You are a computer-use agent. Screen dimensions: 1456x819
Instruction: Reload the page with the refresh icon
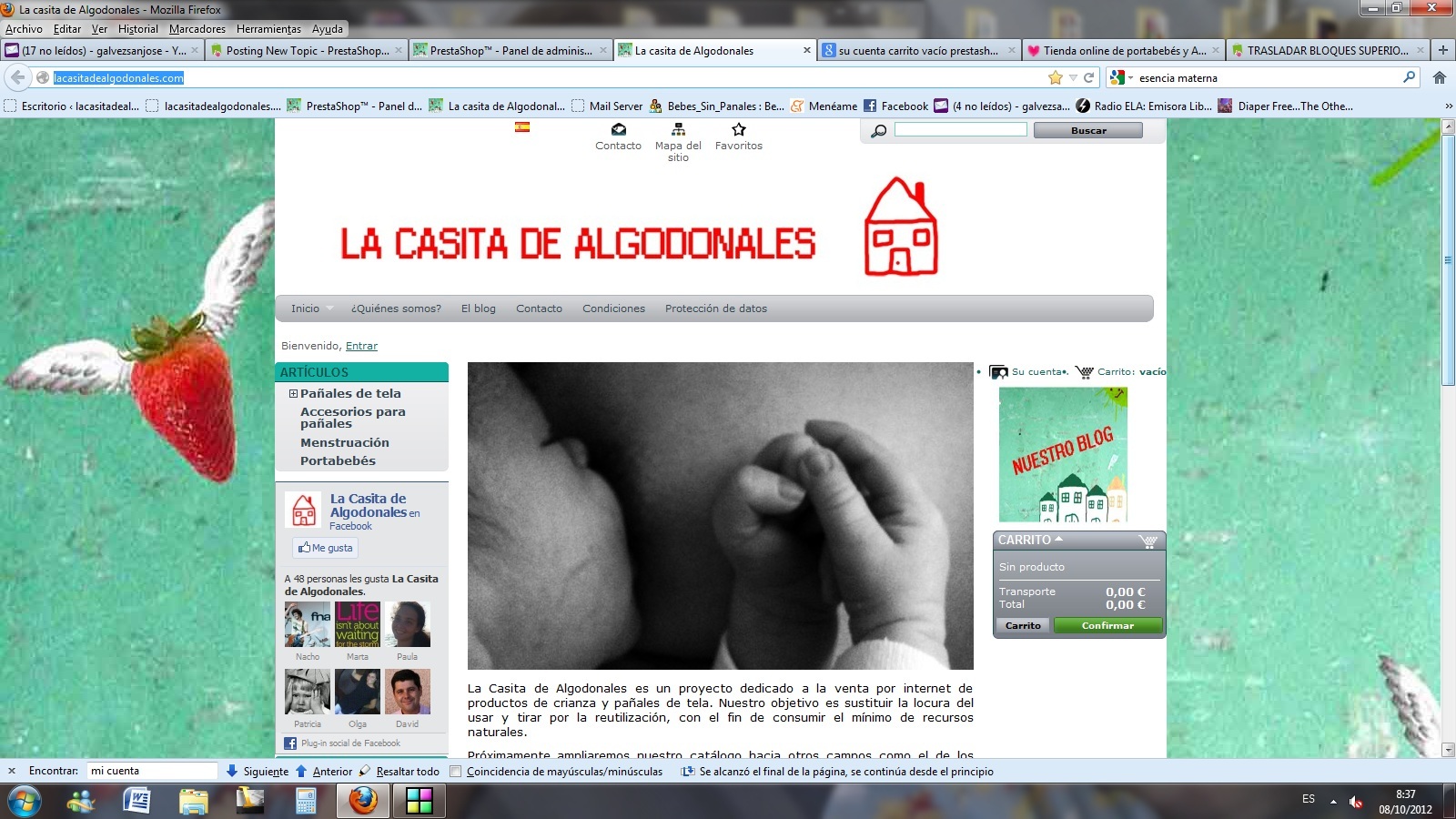(1088, 77)
